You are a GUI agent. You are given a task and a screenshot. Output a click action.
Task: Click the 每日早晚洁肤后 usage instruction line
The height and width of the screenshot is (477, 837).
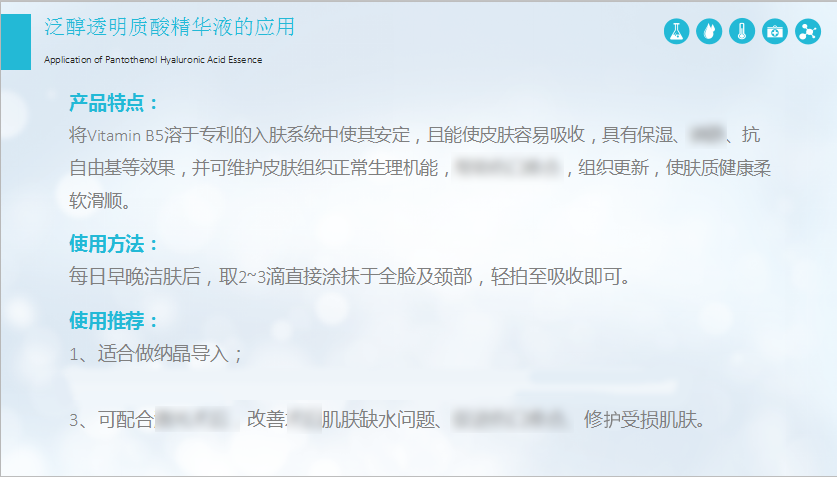350,276
